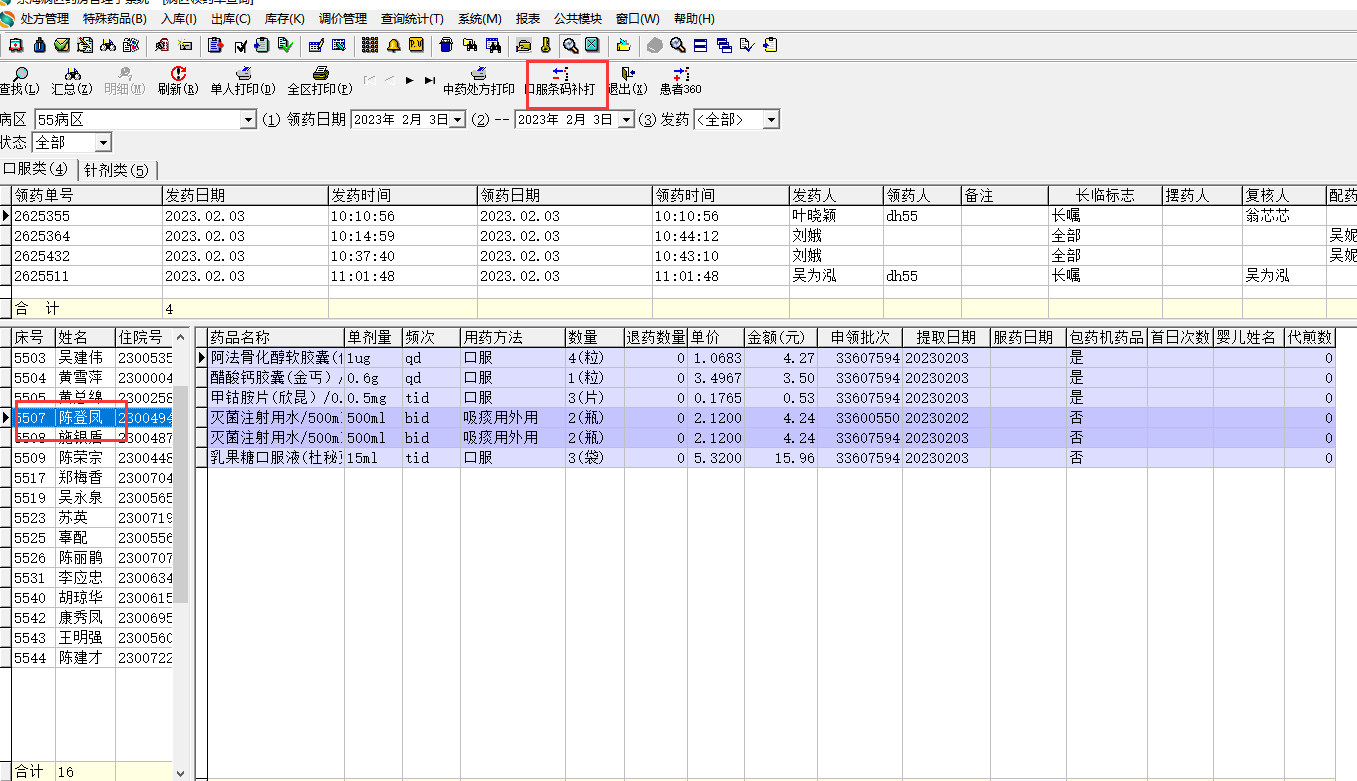
Task: Open the 查询统计(T) menu
Action: [x=412, y=19]
